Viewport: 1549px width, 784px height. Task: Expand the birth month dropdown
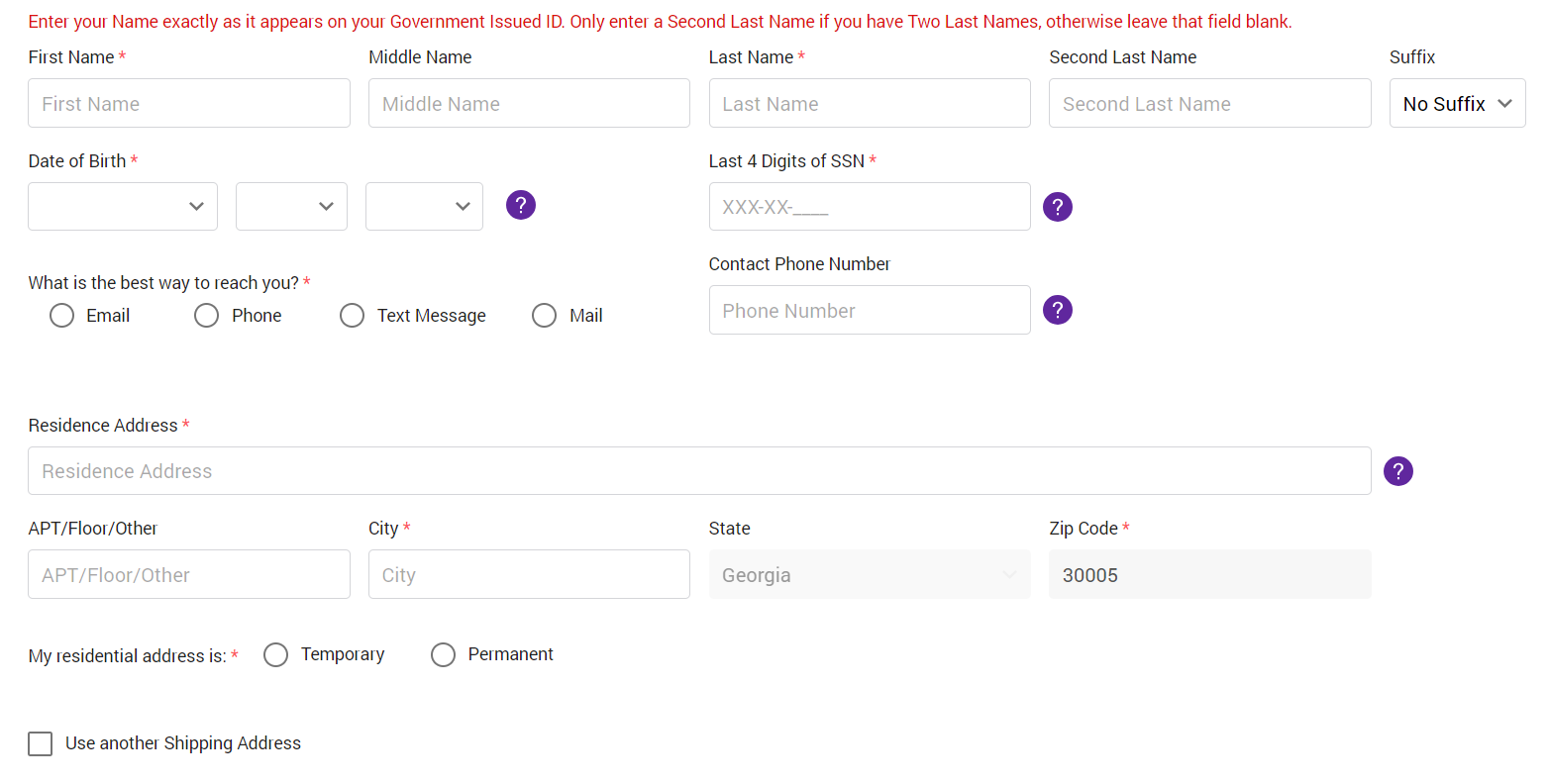click(122, 206)
